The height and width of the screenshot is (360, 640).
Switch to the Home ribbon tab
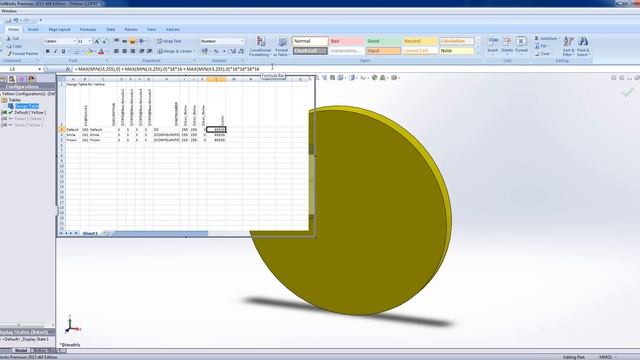(x=13, y=29)
